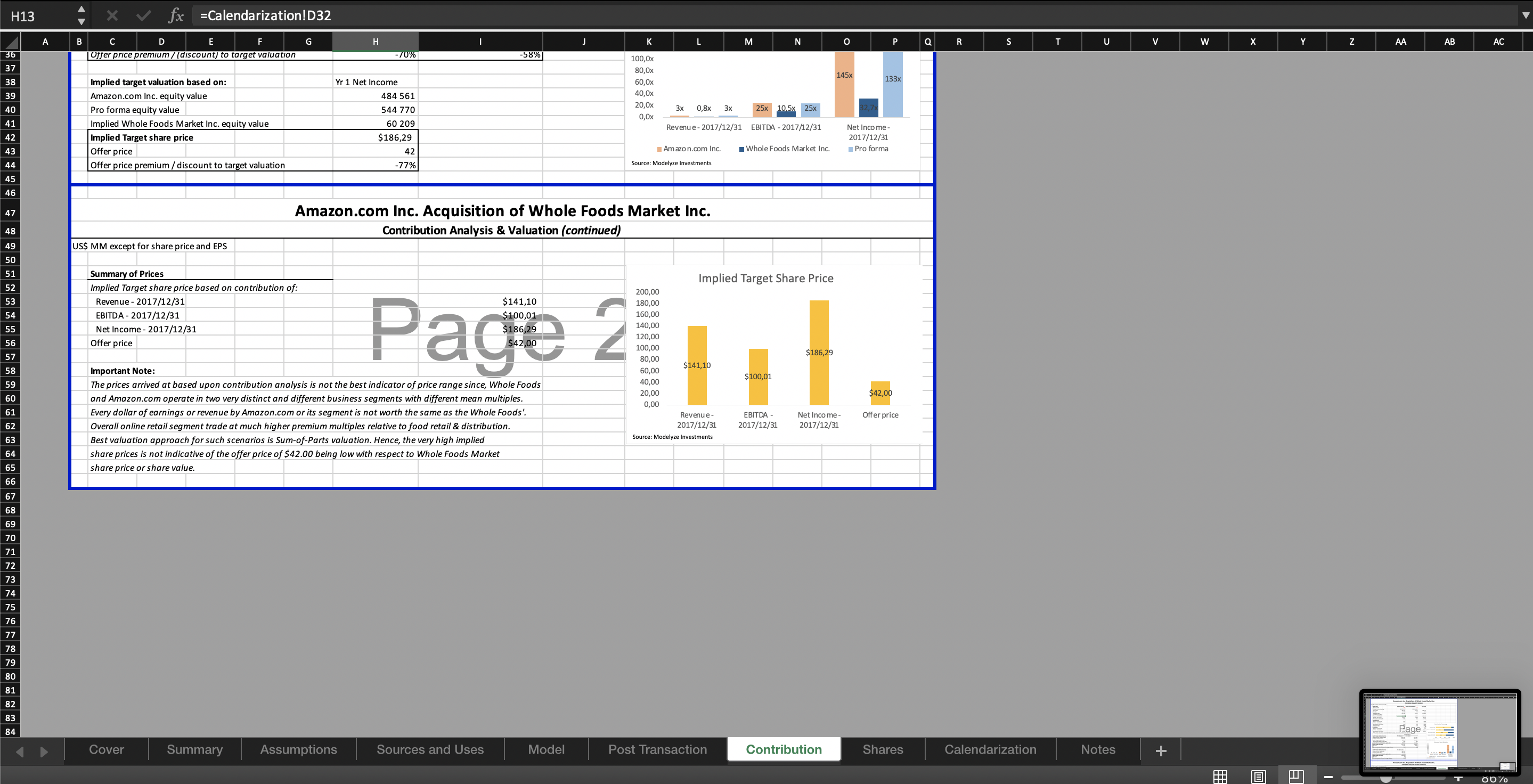Select row 47 header
The height and width of the screenshot is (784, 1533).
[10, 213]
